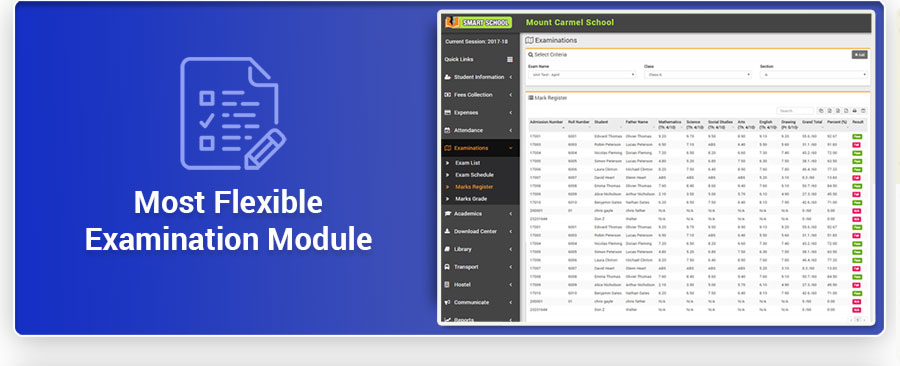The width and height of the screenshot is (900, 366).
Task: Click the print icon above the marks table
Action: pos(855,111)
